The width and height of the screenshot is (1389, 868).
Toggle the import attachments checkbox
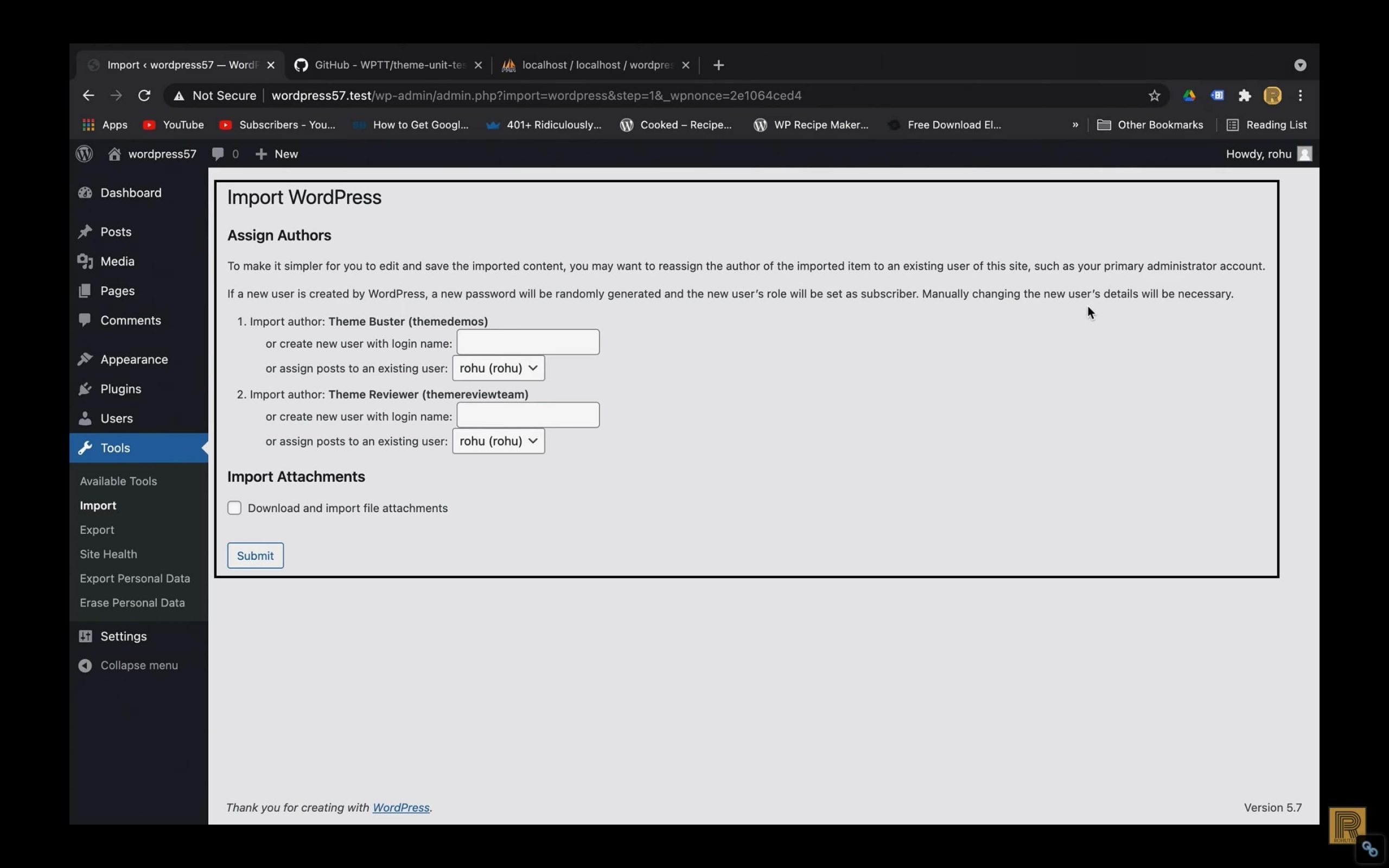[x=233, y=507]
